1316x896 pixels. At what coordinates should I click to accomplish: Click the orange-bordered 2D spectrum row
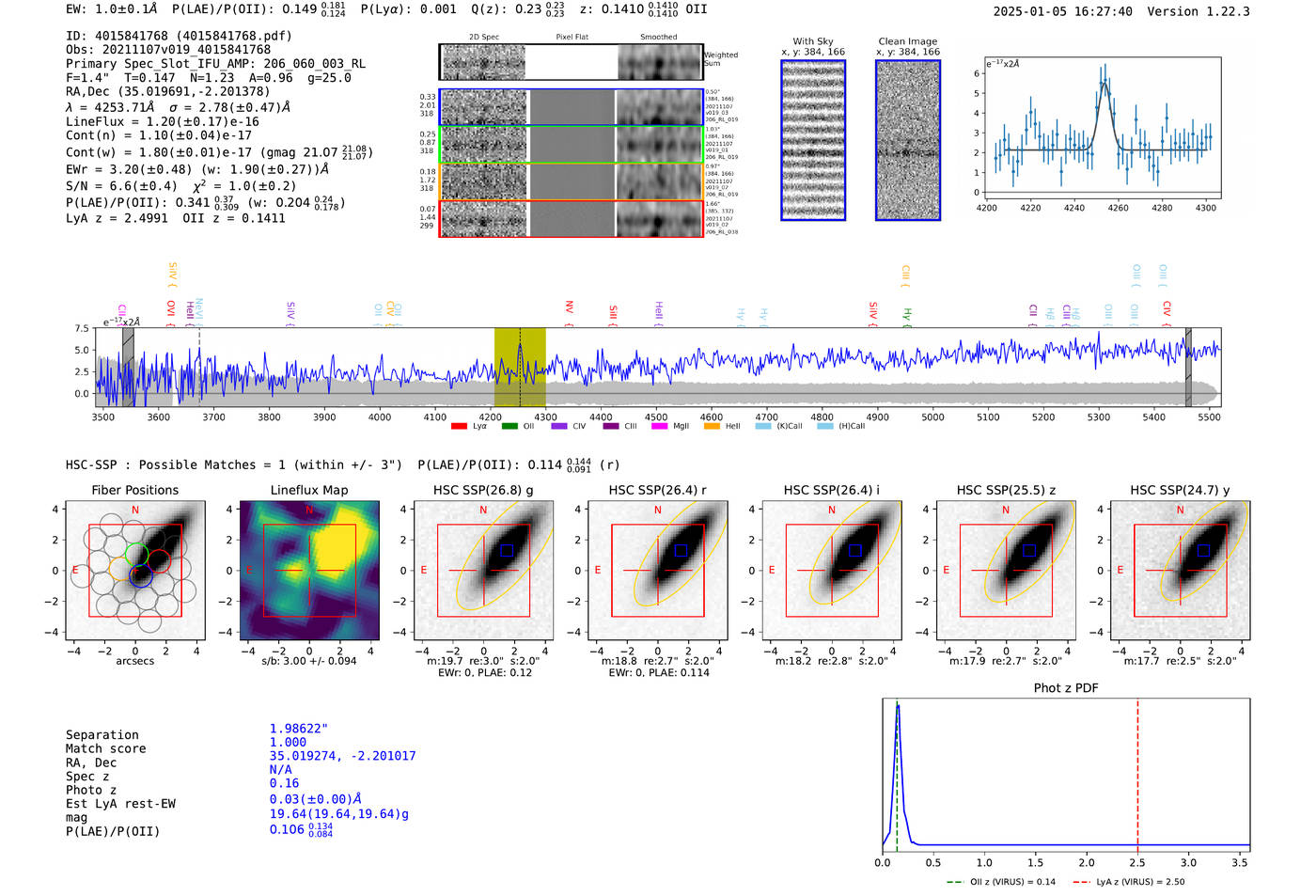pyautogui.click(x=572, y=181)
